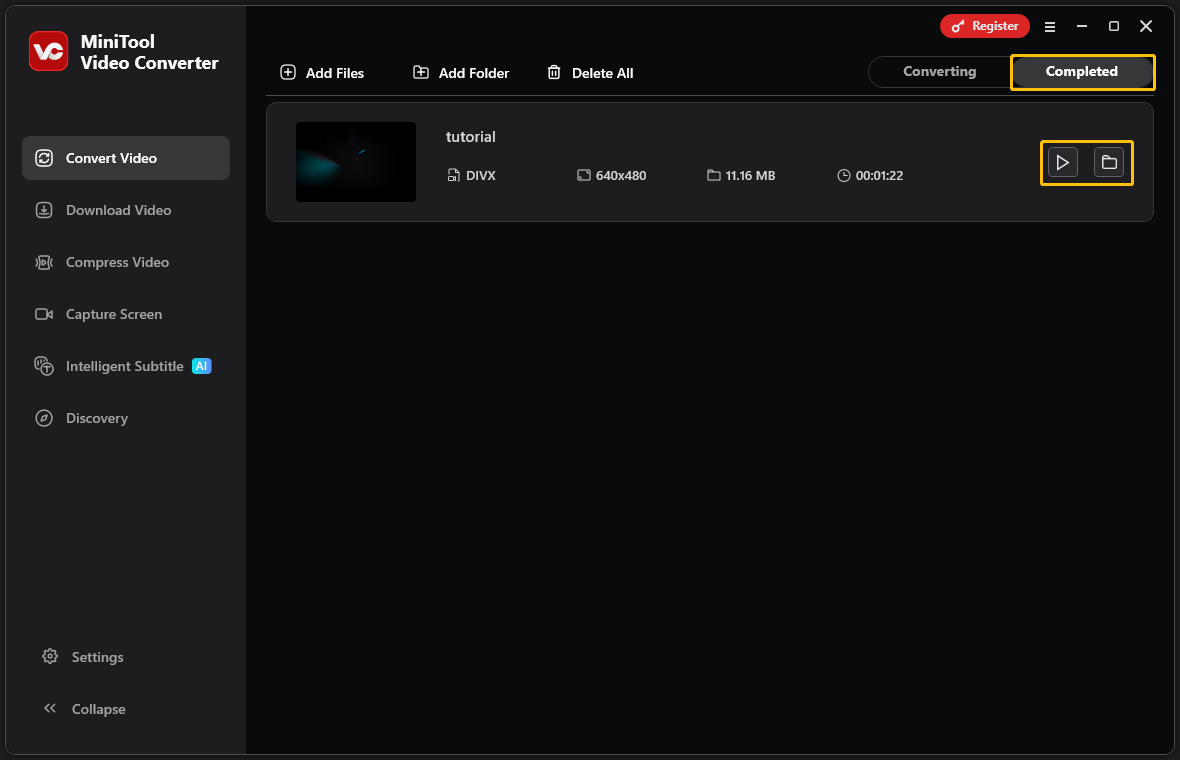Open the Settings panel
The width and height of the screenshot is (1180, 760).
coord(96,657)
